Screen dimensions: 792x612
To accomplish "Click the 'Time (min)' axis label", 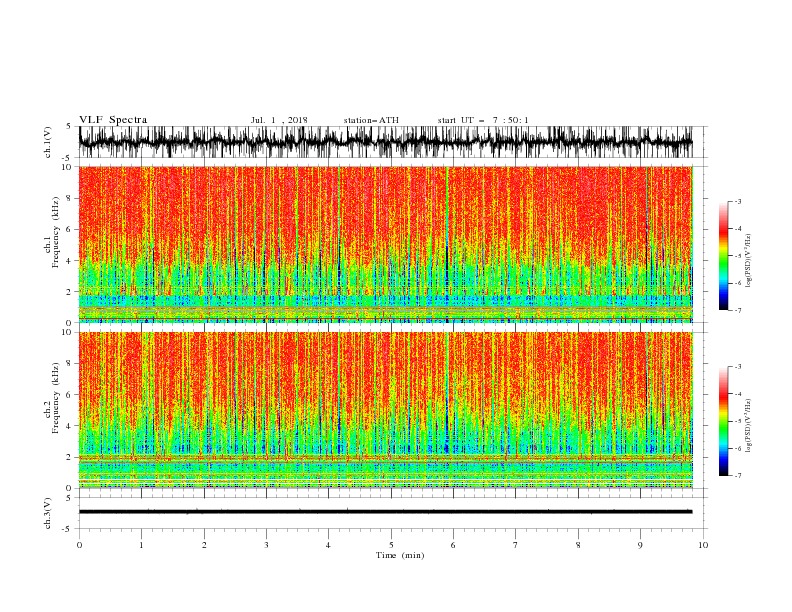I will pos(400,555).
